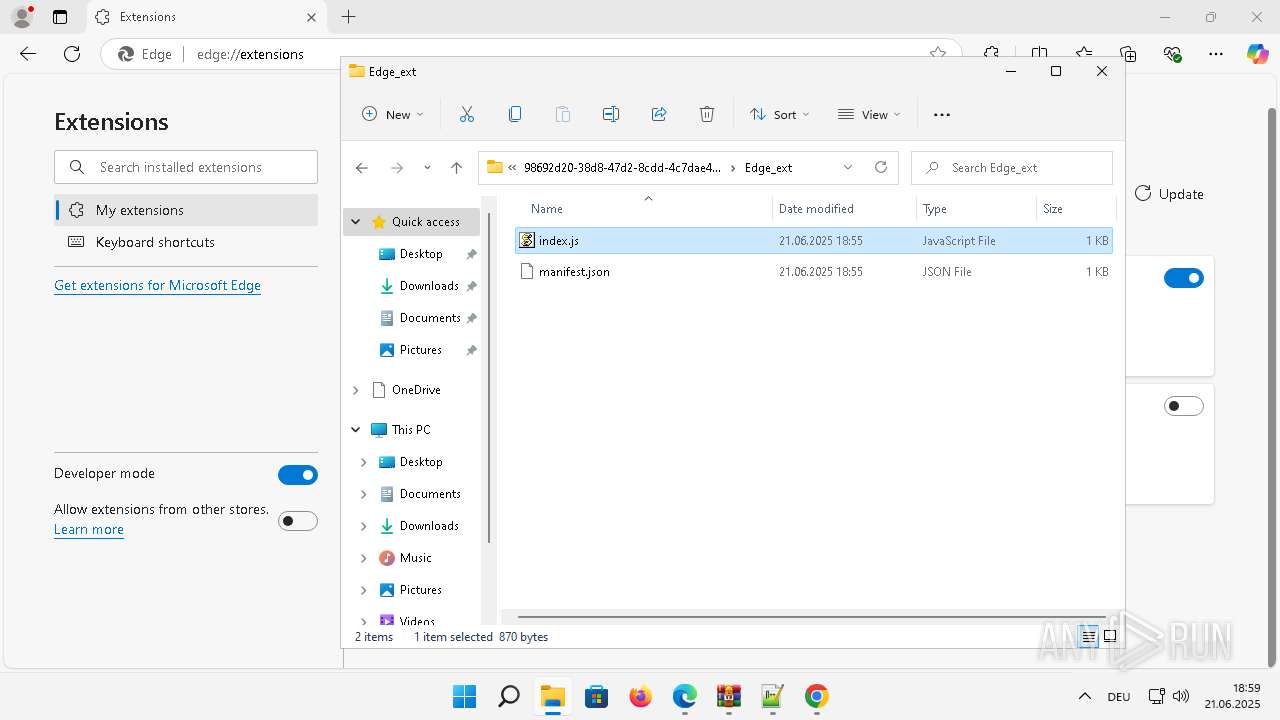The width and height of the screenshot is (1280, 720).
Task: Open the New dropdown in Explorer
Action: 393,114
